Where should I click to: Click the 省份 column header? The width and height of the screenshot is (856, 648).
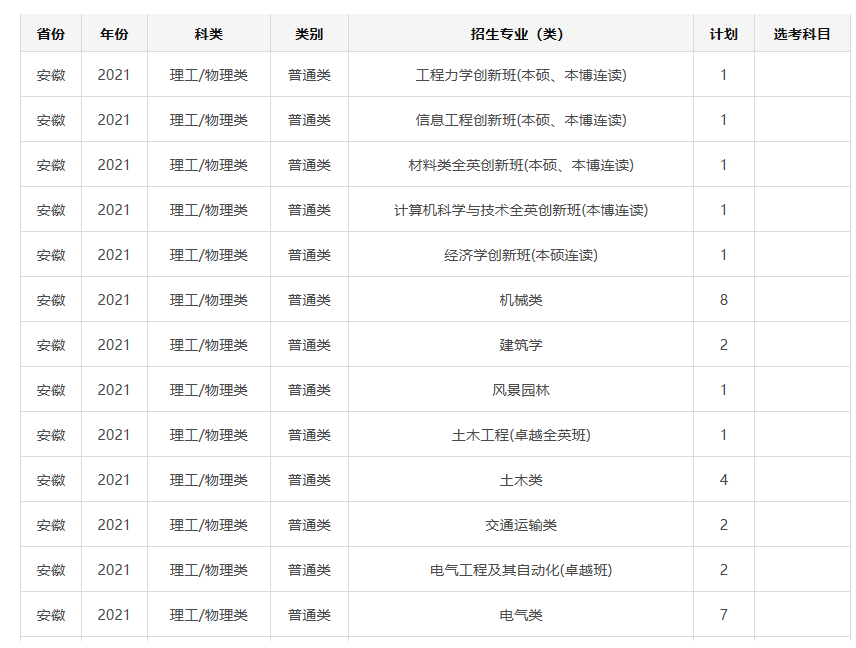51,34
